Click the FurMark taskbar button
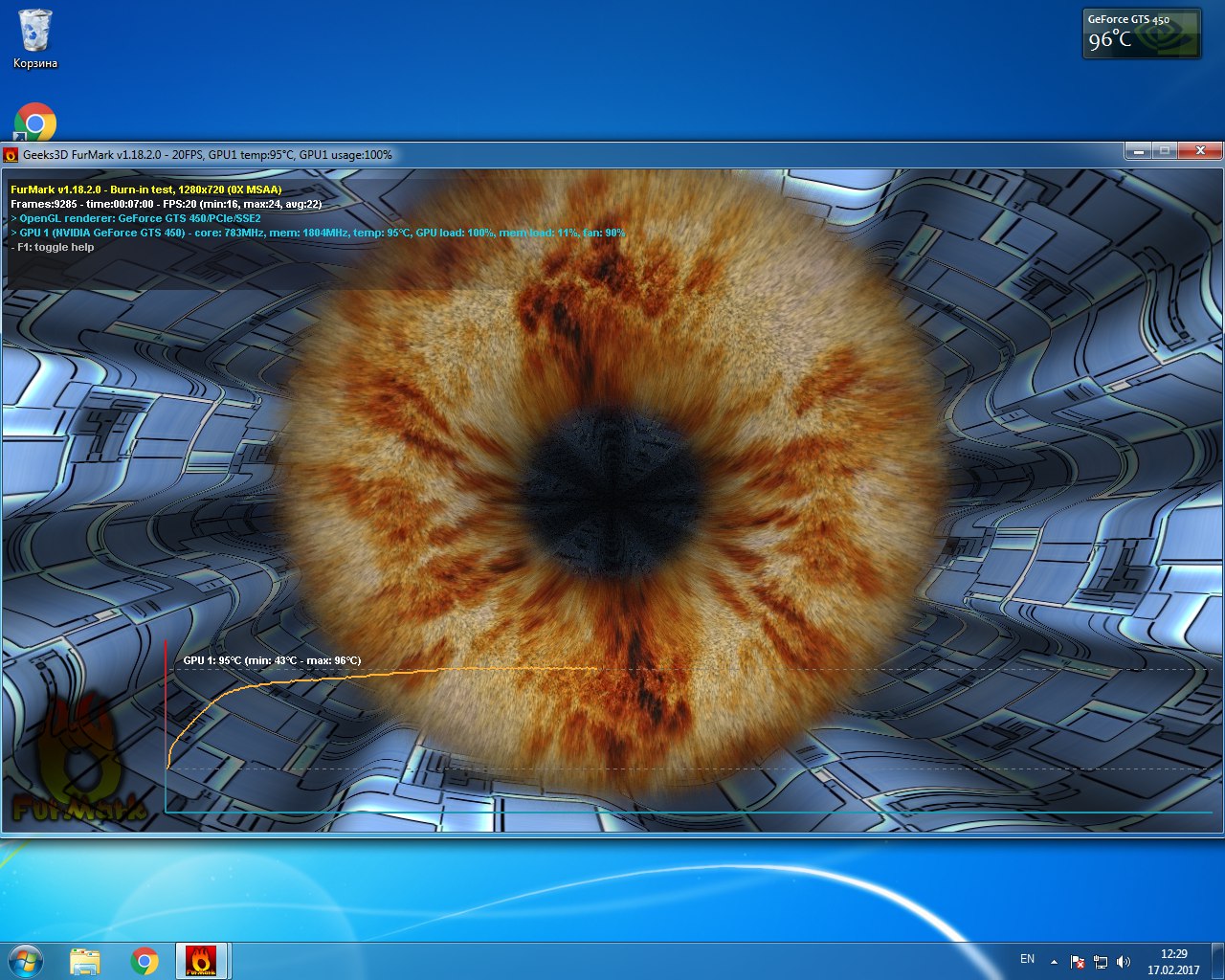Screen dimensions: 1225x980 (201, 961)
